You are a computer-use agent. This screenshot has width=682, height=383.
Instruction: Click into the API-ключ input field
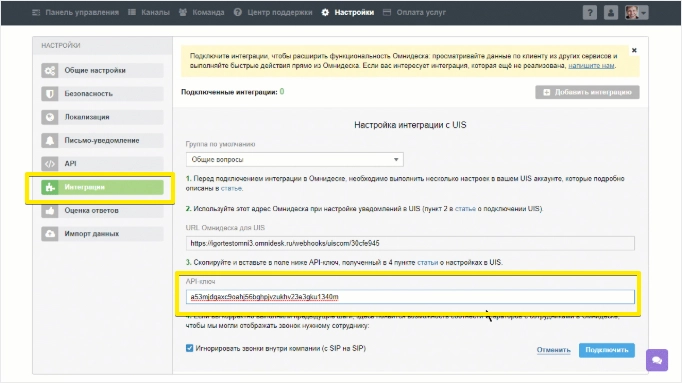click(x=410, y=297)
